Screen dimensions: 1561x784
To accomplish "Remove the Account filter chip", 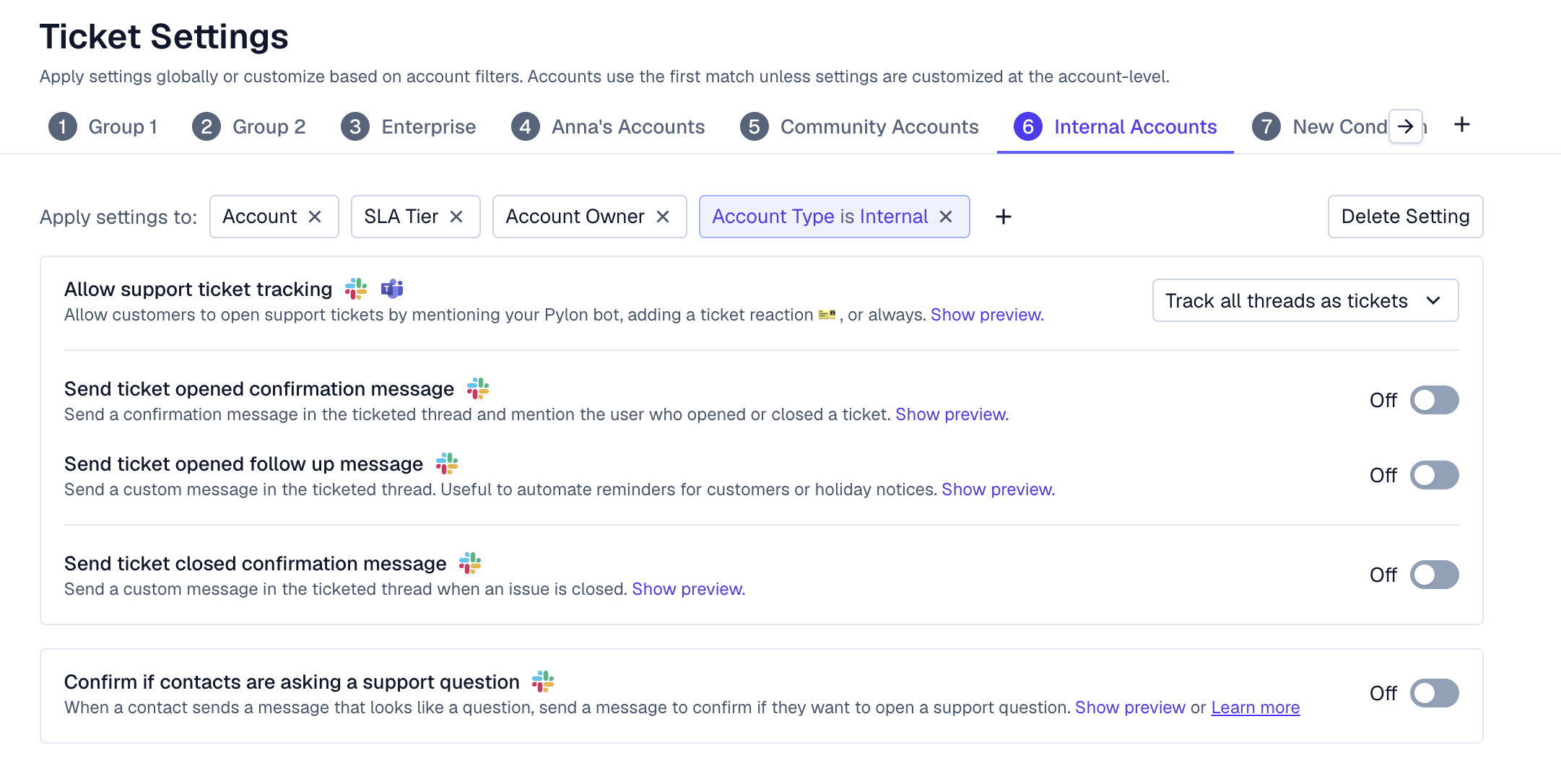I will pos(315,217).
